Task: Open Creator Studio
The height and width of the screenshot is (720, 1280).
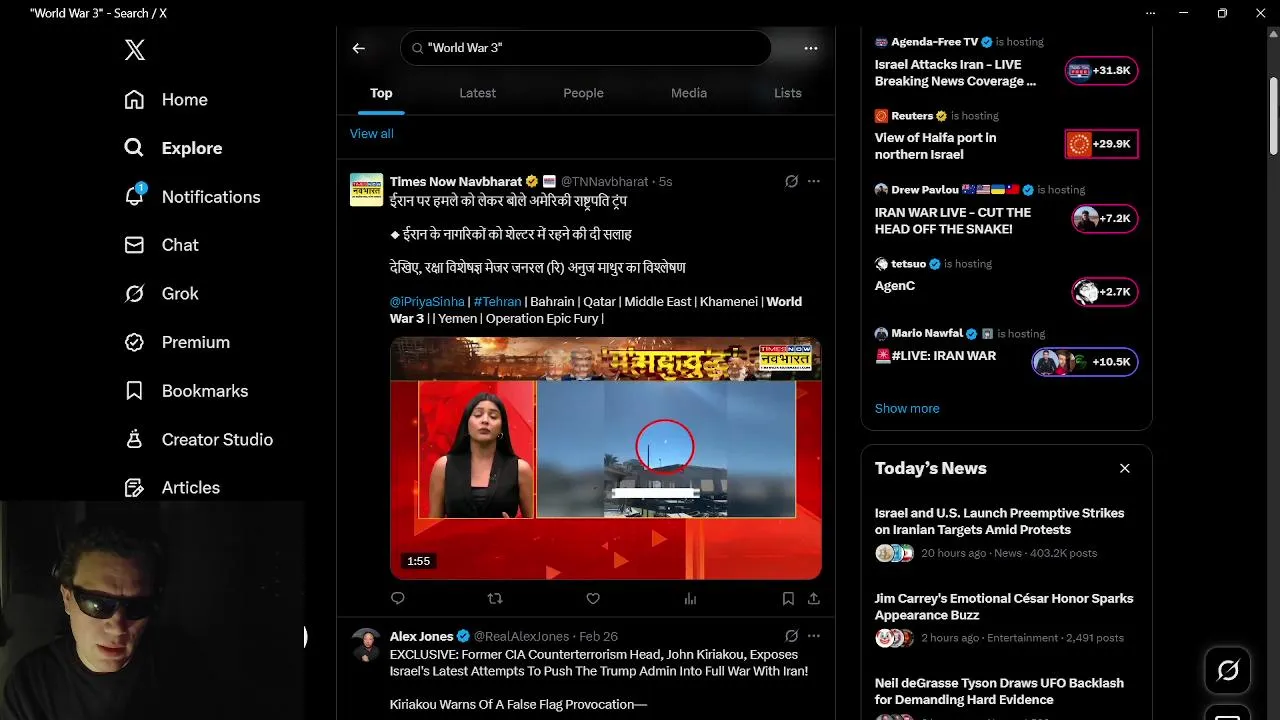Action: [198, 439]
